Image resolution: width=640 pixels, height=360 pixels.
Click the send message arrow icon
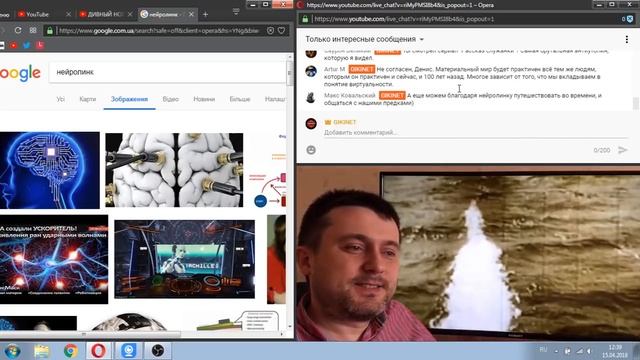point(622,150)
